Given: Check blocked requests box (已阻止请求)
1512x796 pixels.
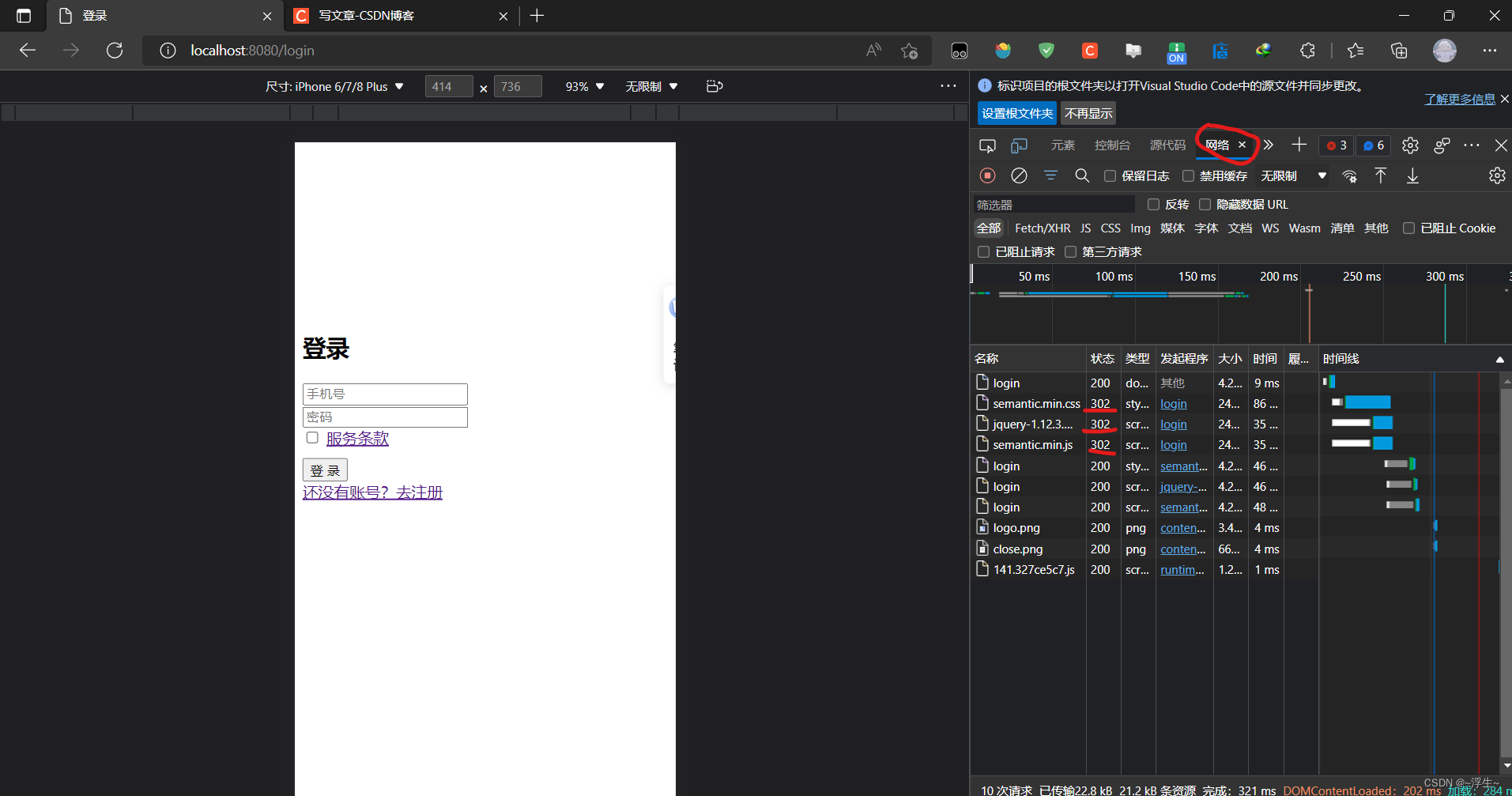Looking at the screenshot, I should [x=984, y=252].
